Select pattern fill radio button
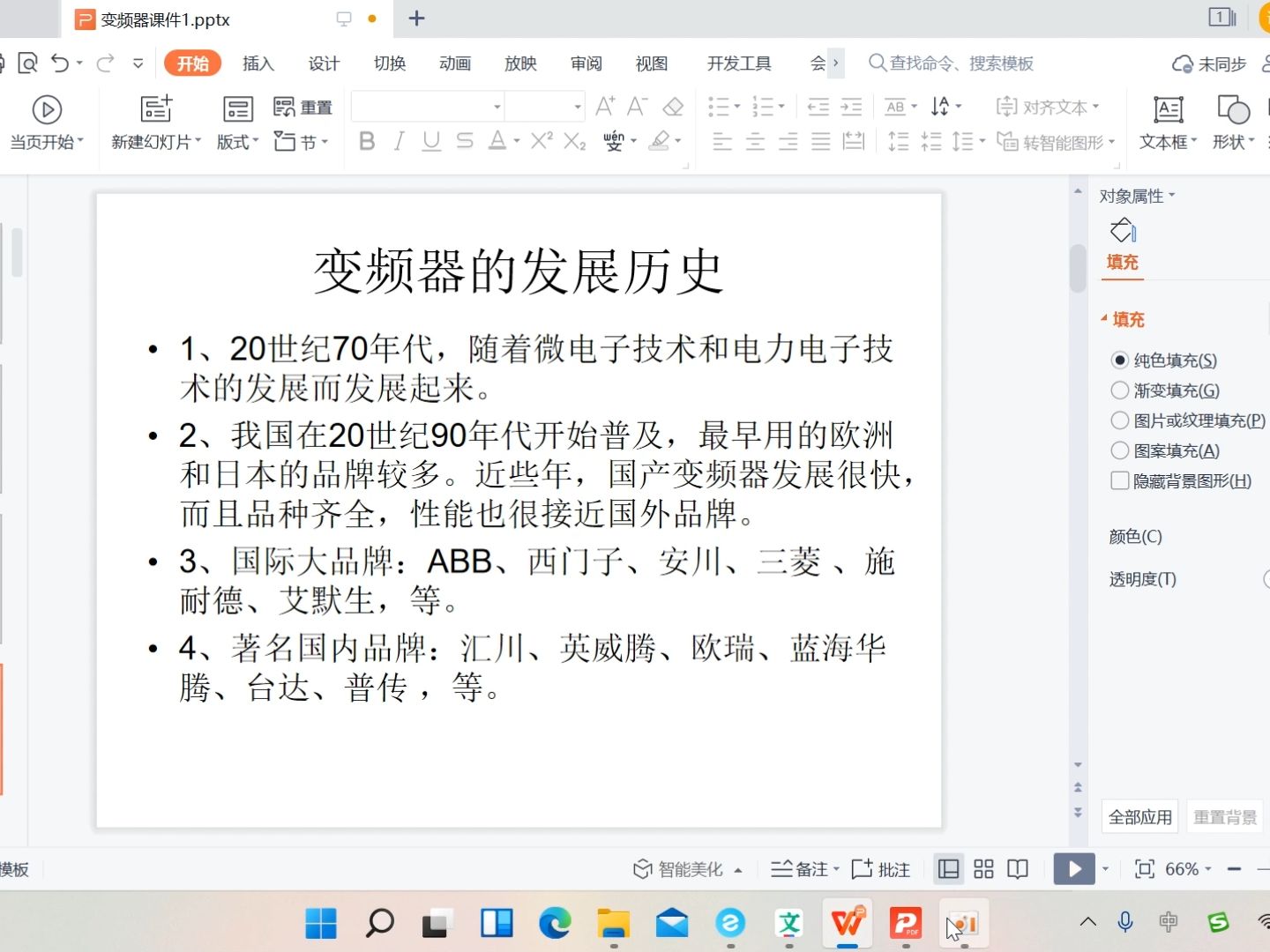1270x952 pixels. [1120, 450]
